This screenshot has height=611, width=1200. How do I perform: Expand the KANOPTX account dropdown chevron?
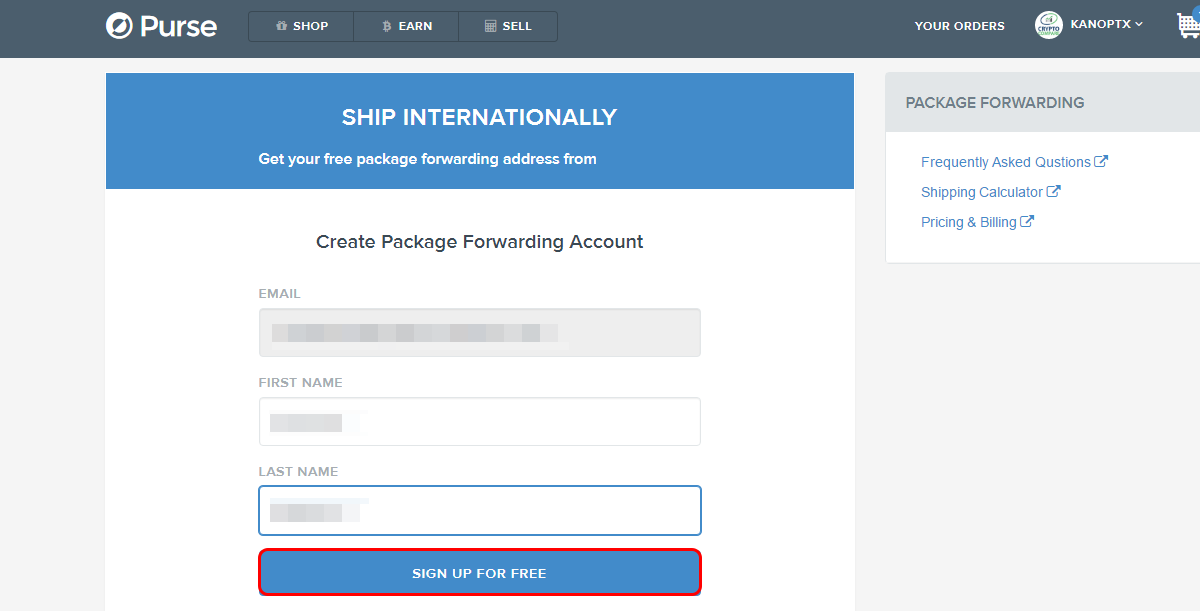1139,24
